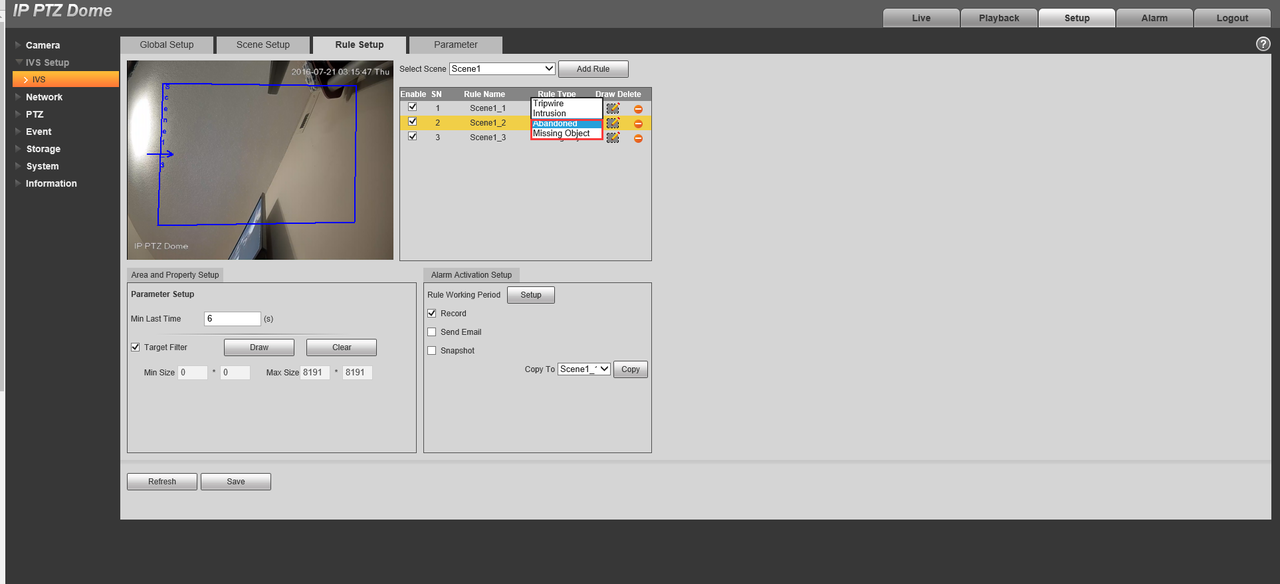Click the Refresh button

click(x=162, y=481)
